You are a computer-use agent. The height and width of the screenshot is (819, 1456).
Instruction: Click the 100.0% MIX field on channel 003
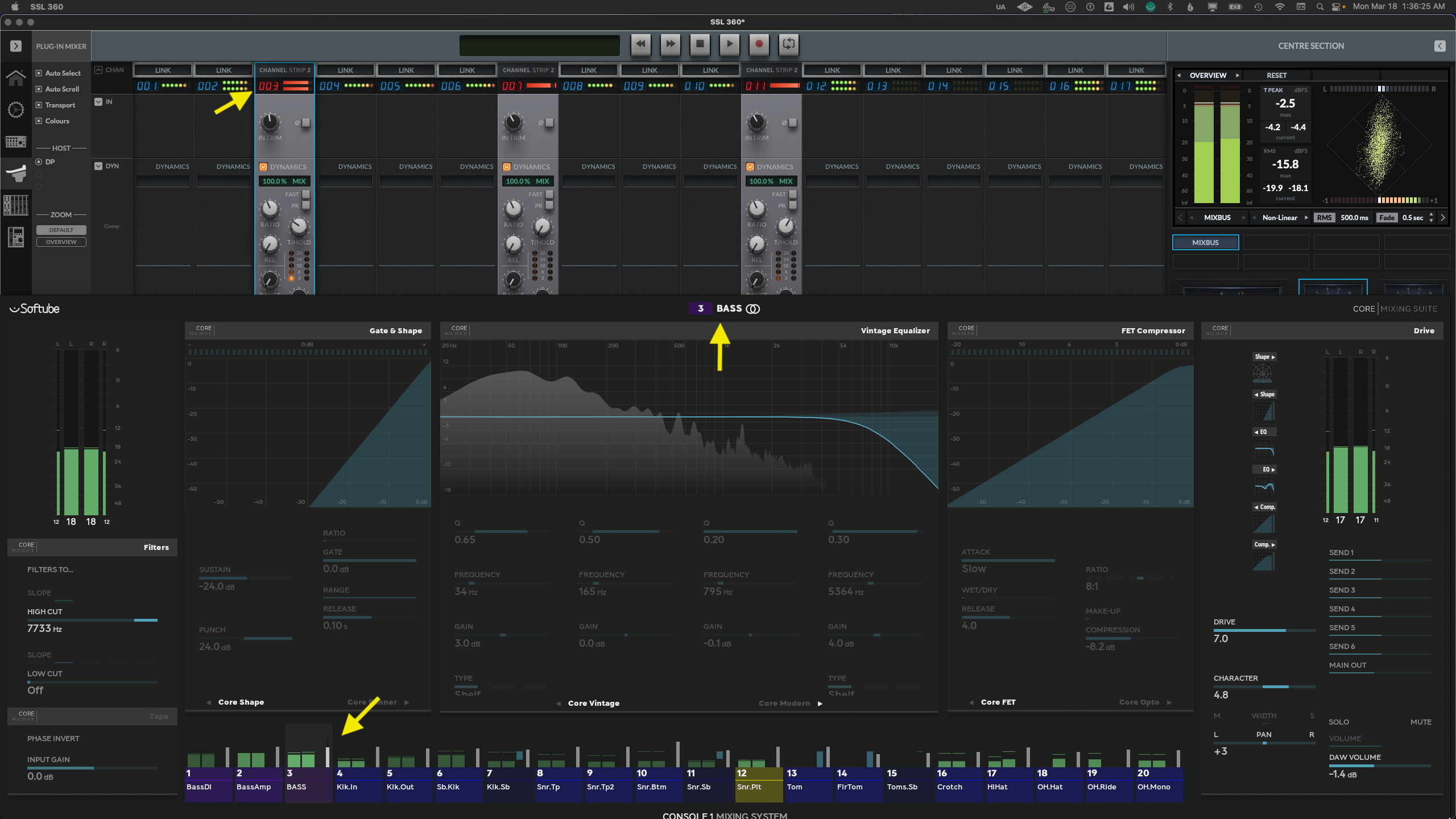[x=284, y=181]
